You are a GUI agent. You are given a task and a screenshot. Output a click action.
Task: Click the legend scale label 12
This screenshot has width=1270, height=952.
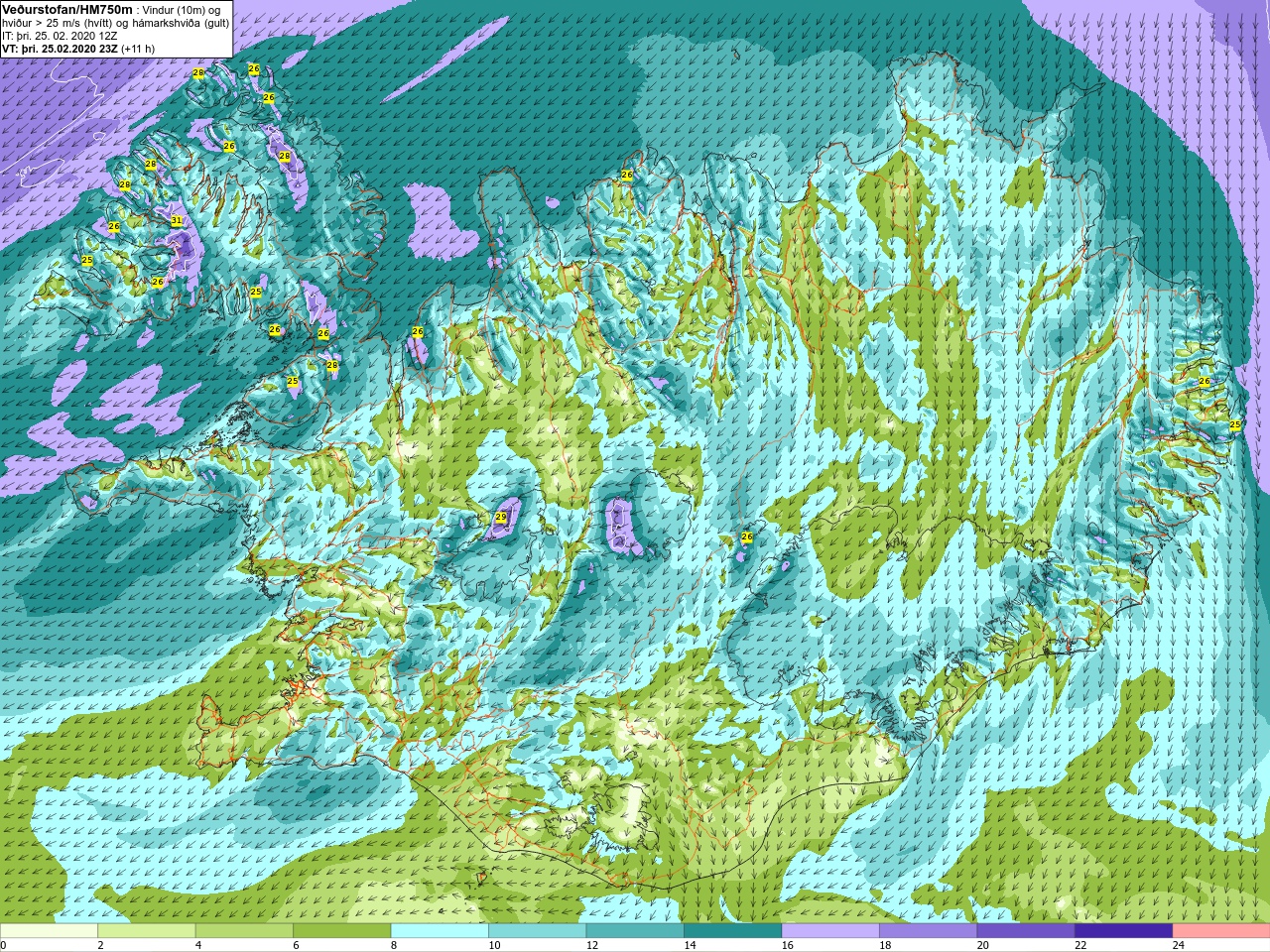[592, 945]
